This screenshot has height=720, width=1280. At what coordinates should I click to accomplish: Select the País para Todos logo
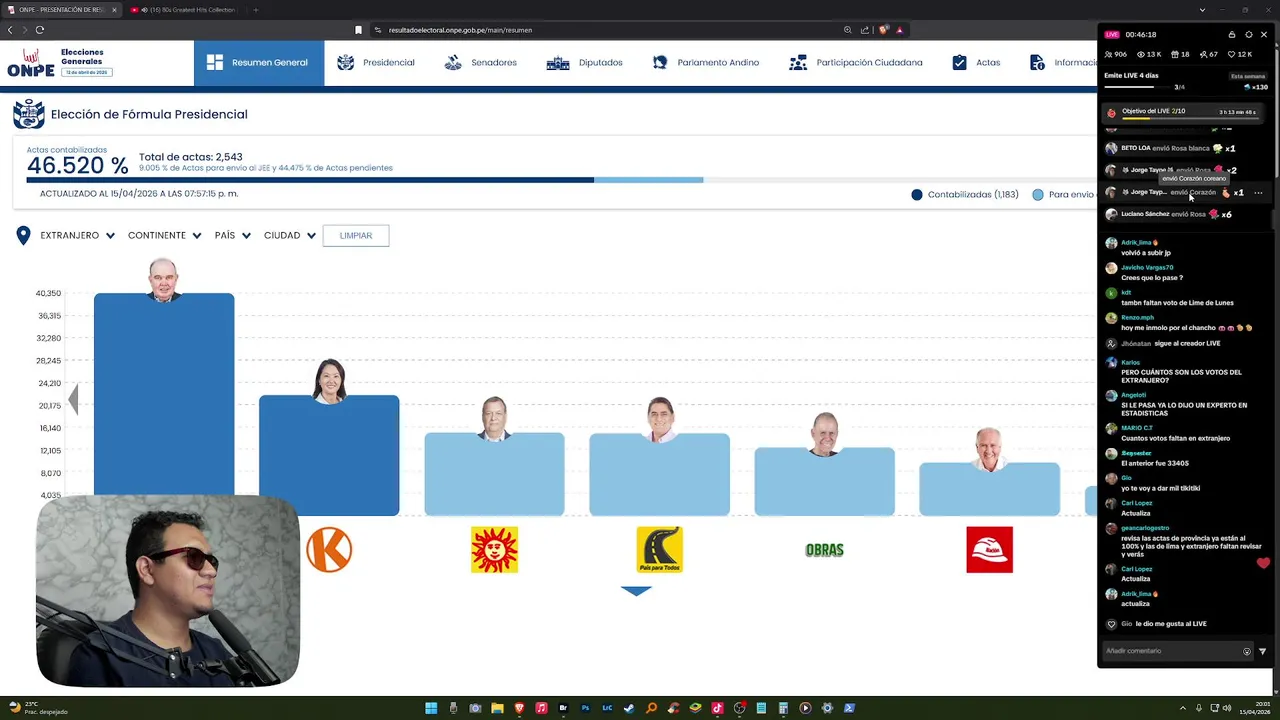coord(659,550)
